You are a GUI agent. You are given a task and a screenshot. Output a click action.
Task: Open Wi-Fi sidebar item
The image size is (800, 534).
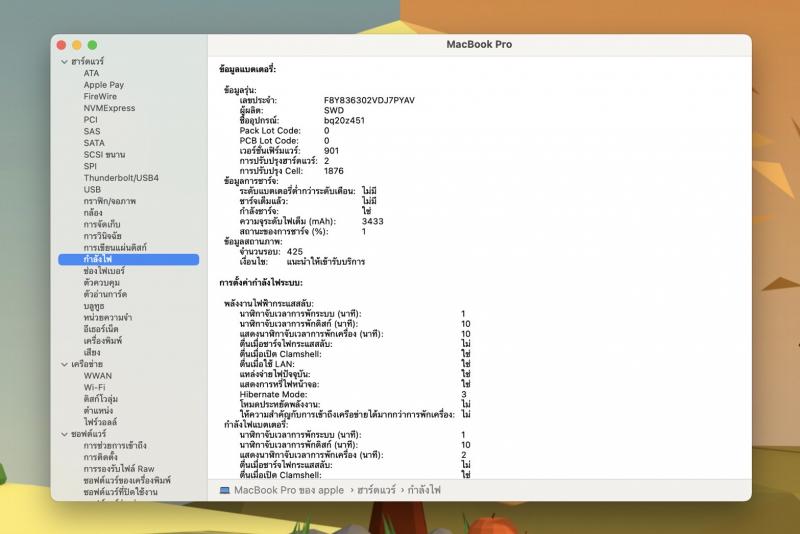click(x=94, y=388)
